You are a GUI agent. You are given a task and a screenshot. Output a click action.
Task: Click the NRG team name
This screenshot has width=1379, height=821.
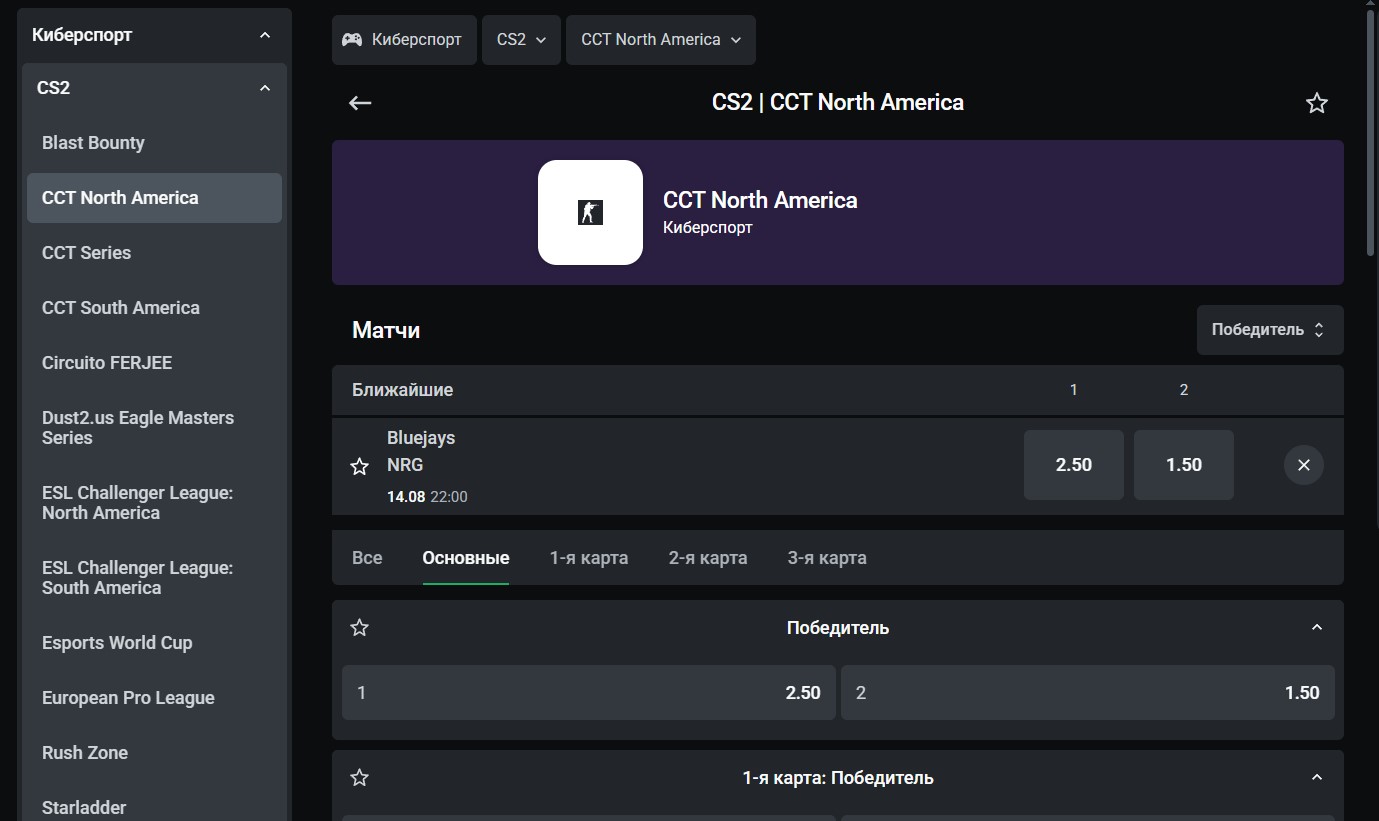coord(405,465)
